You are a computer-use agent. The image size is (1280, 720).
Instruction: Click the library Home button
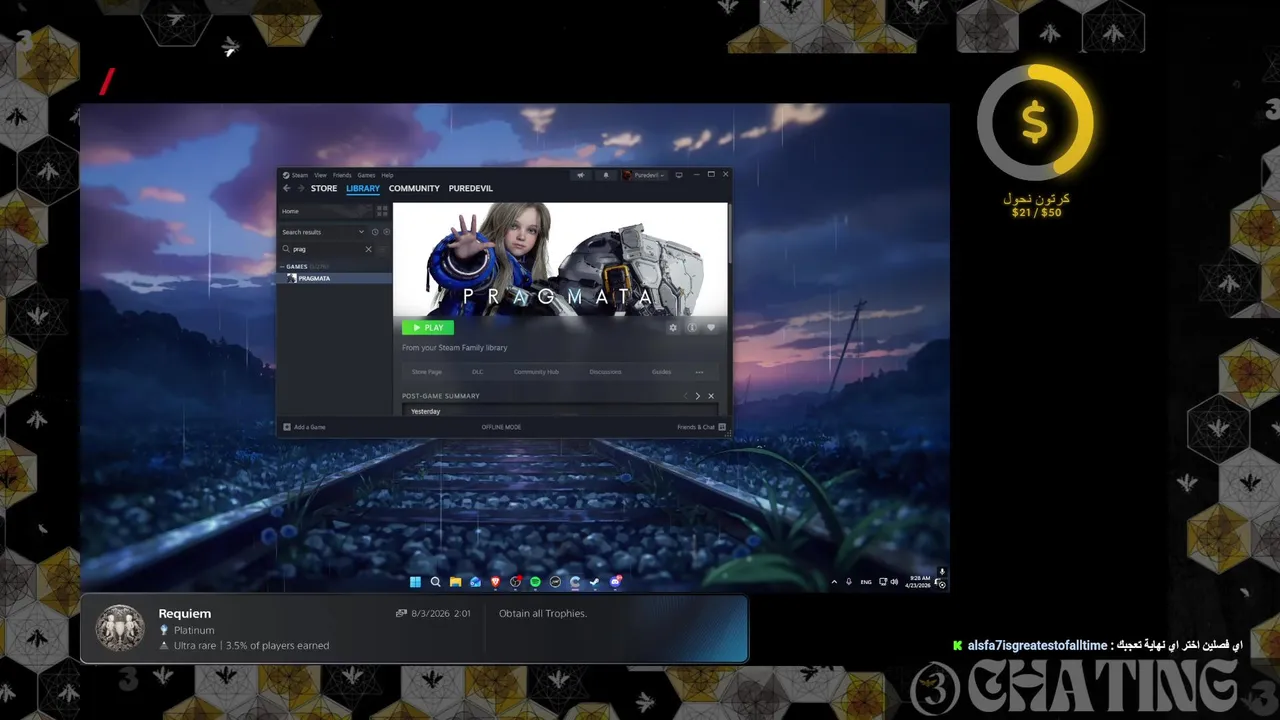(324, 211)
